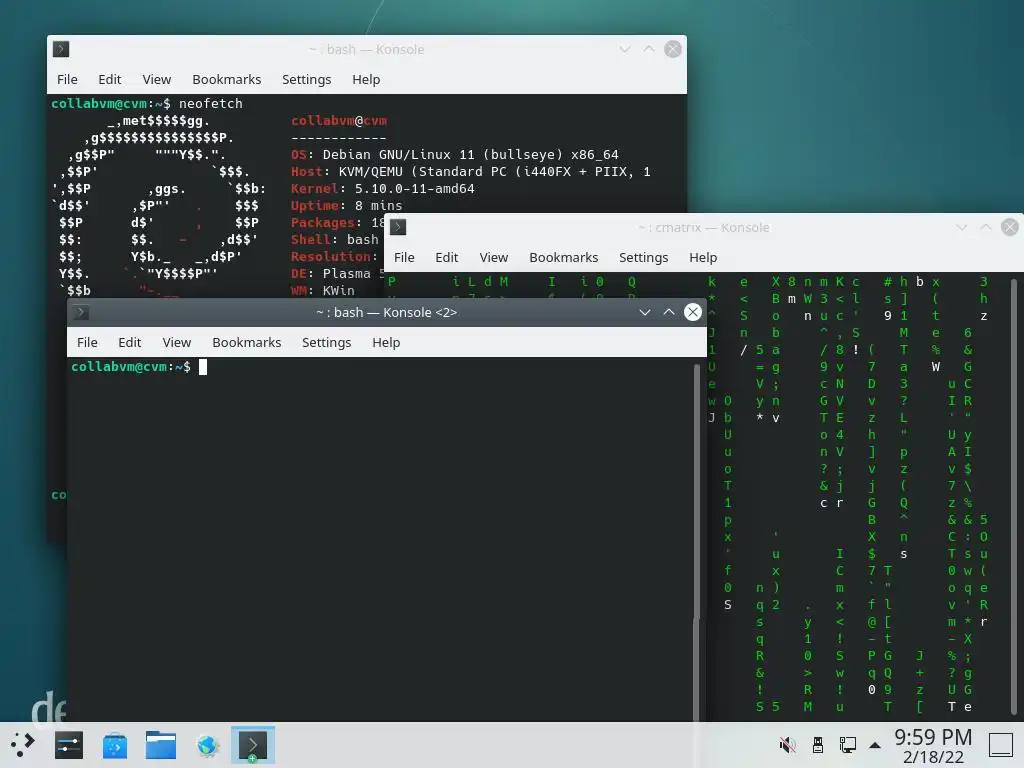Viewport: 1024px width, 768px height.
Task: Click the Konsole <2> window menu icon
Action: coord(81,312)
